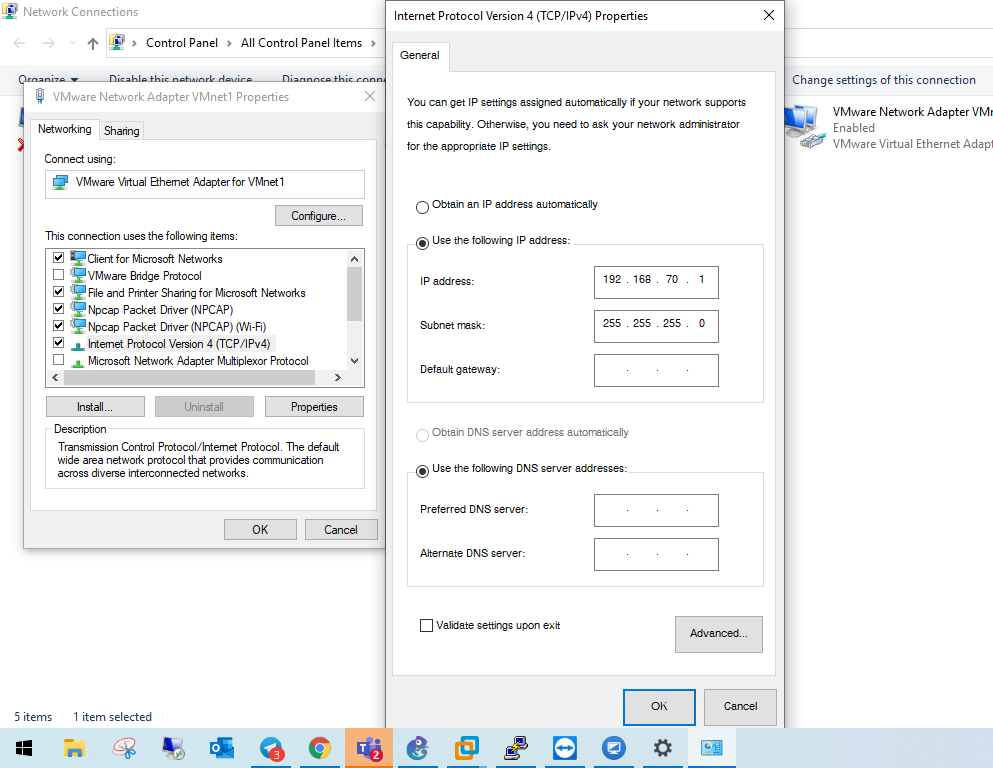Select the General tab in IPv4 Properties
The image size is (993, 768).
tap(420, 56)
